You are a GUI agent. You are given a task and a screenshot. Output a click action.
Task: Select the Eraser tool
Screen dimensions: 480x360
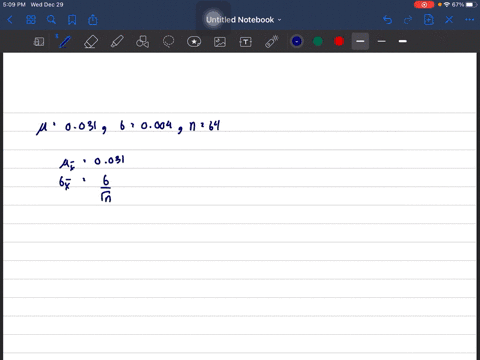[91, 42]
